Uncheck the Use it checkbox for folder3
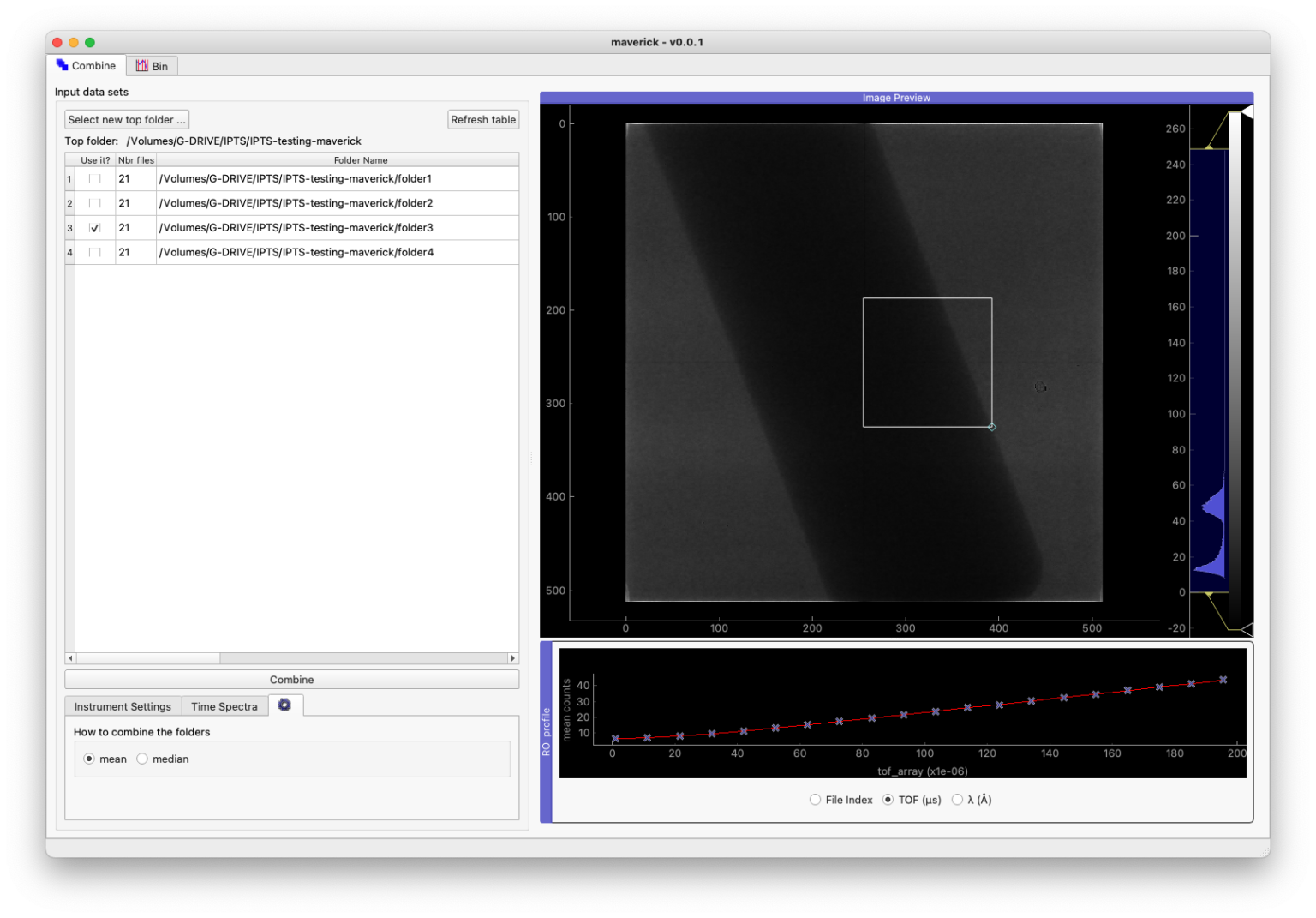Screen dimensions: 1316x918 pyautogui.click(x=94, y=227)
